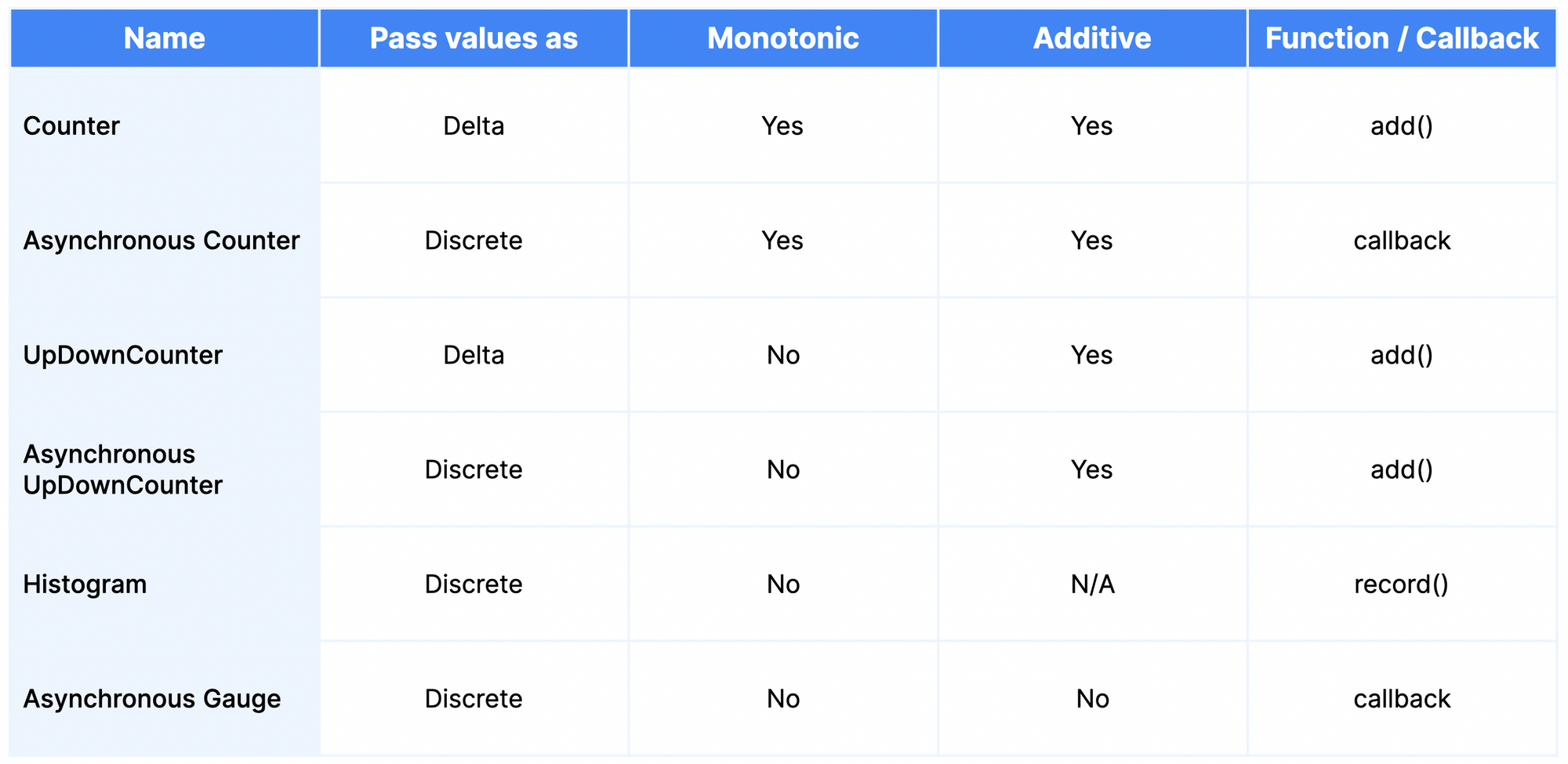Click N/A cell in Histogram row
The width and height of the screenshot is (1568, 764).
click(x=1092, y=584)
